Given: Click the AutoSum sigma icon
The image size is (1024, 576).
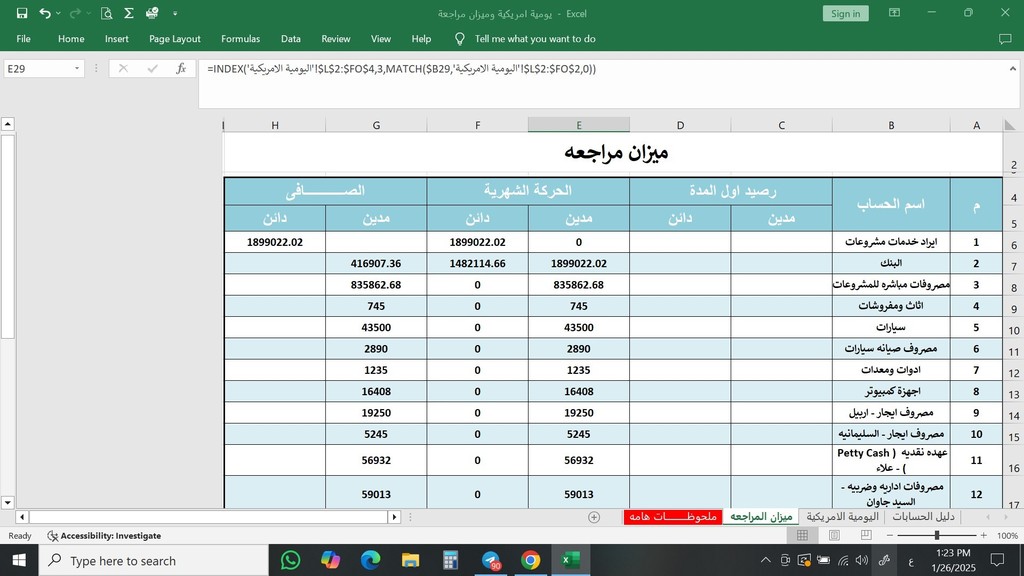Looking at the screenshot, I should coord(129,13).
